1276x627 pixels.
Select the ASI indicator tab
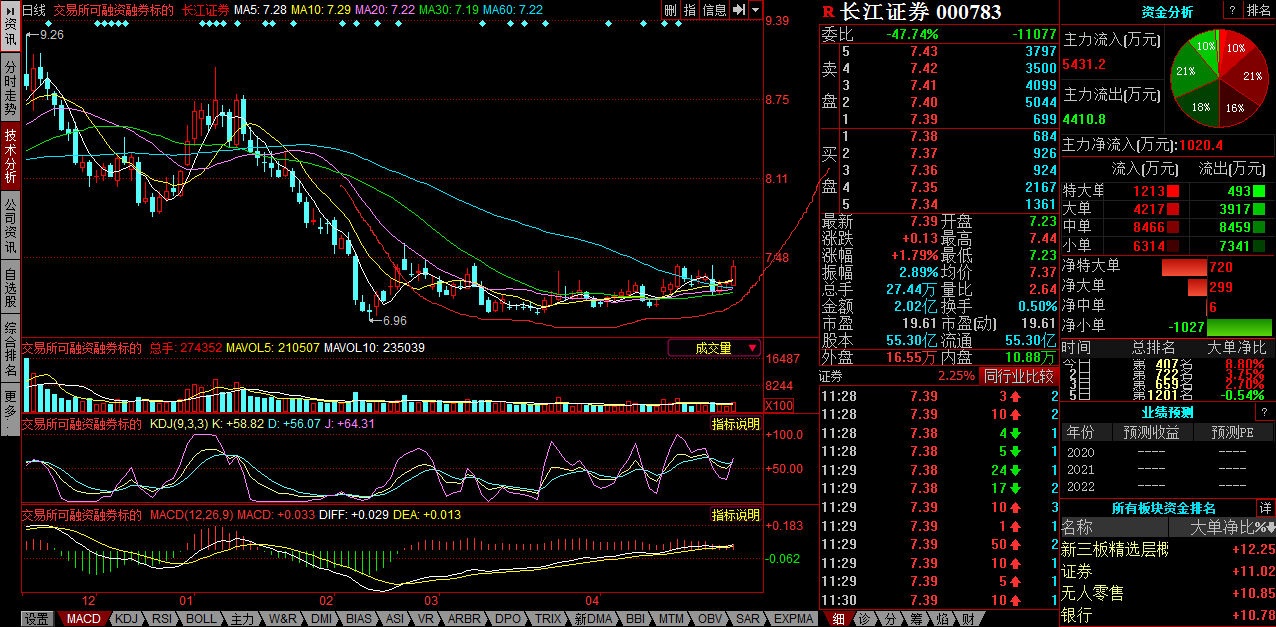396,619
